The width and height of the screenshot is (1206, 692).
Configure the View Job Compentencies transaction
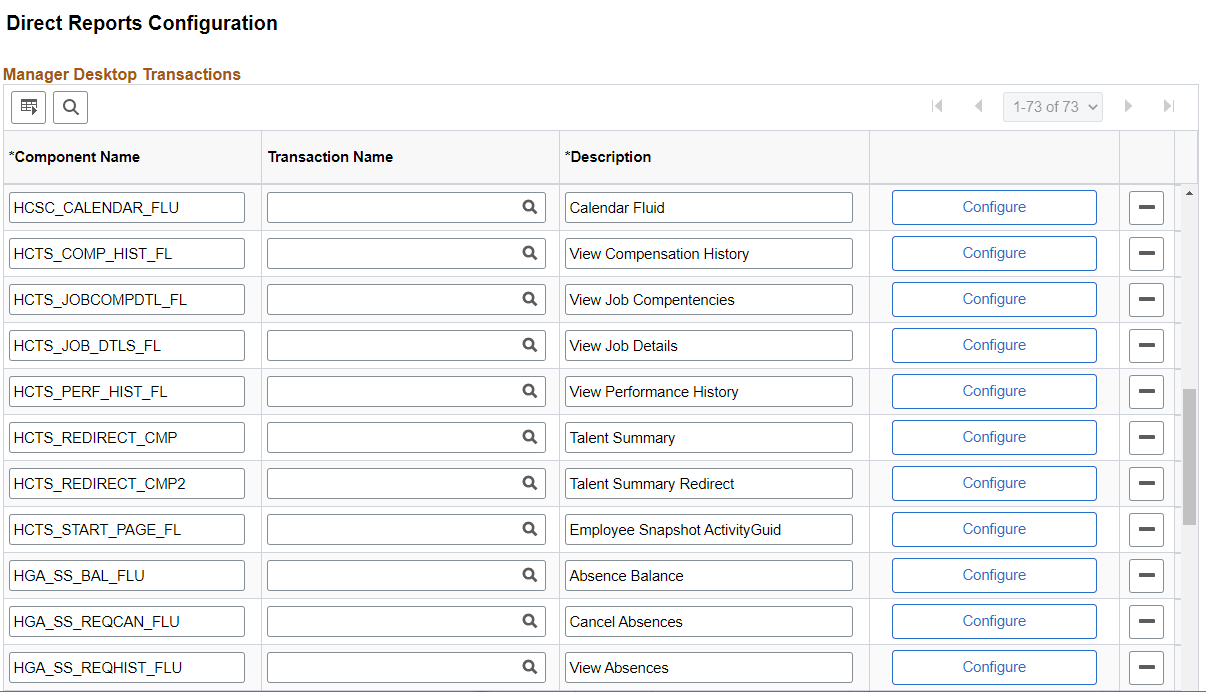click(993, 299)
